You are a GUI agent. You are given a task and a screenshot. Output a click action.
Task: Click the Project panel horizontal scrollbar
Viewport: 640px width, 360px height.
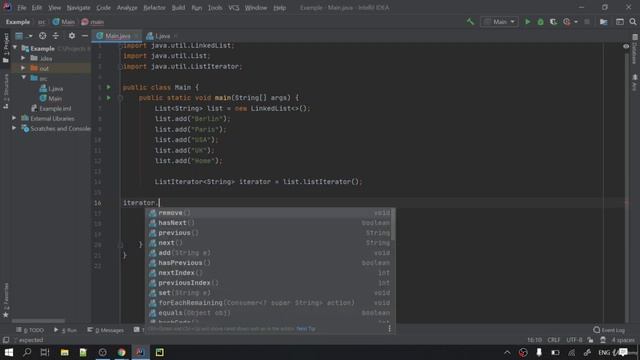pos(38,321)
